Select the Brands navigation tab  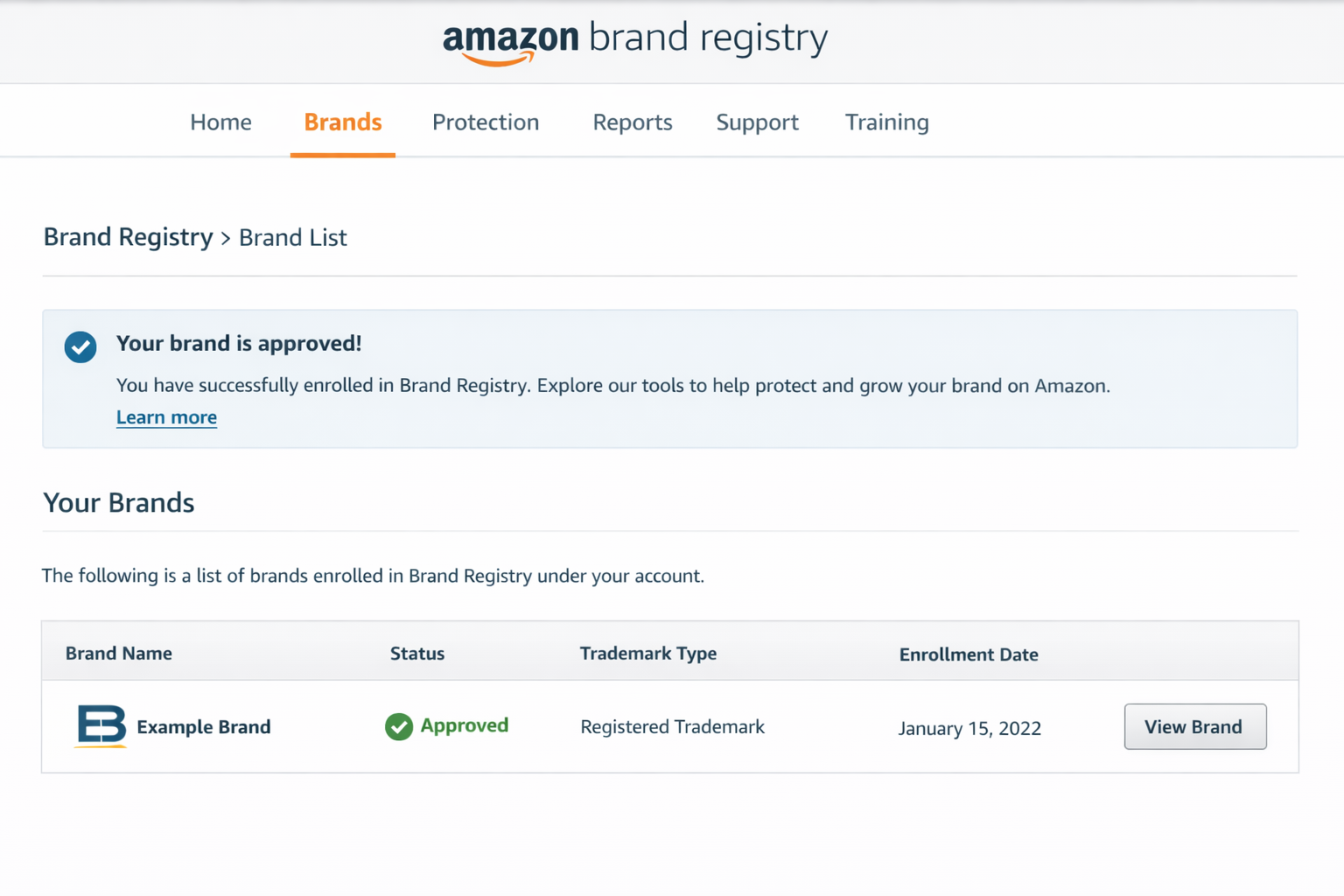click(342, 122)
